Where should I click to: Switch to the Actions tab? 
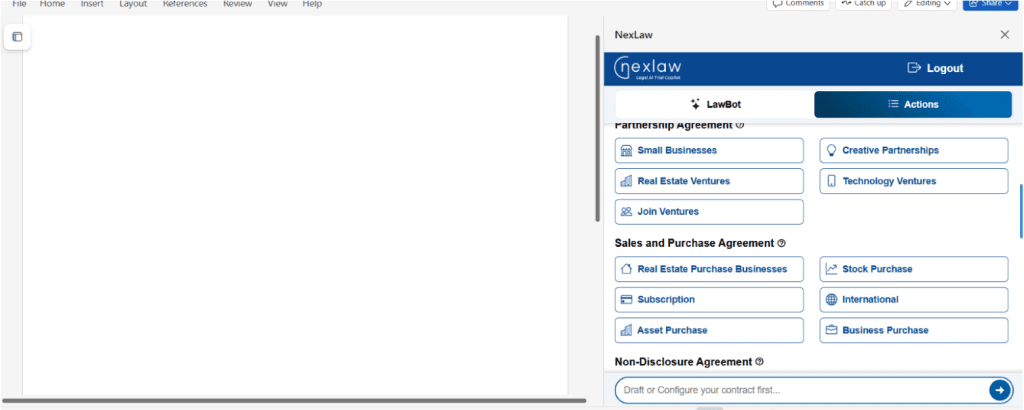(x=913, y=104)
